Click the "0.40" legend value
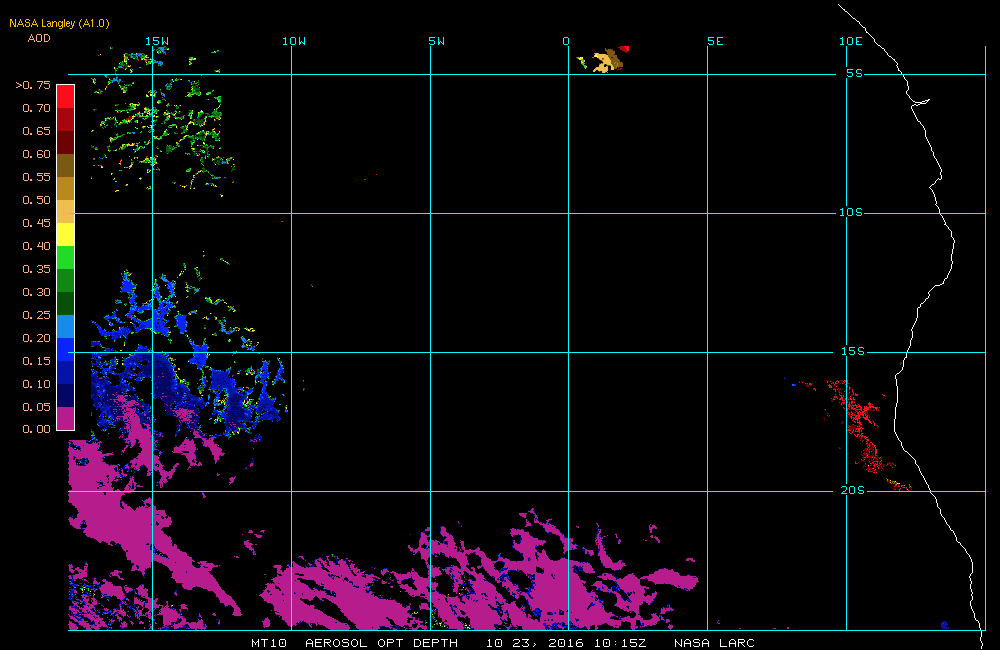Viewport: 1000px width, 650px height. (36, 246)
